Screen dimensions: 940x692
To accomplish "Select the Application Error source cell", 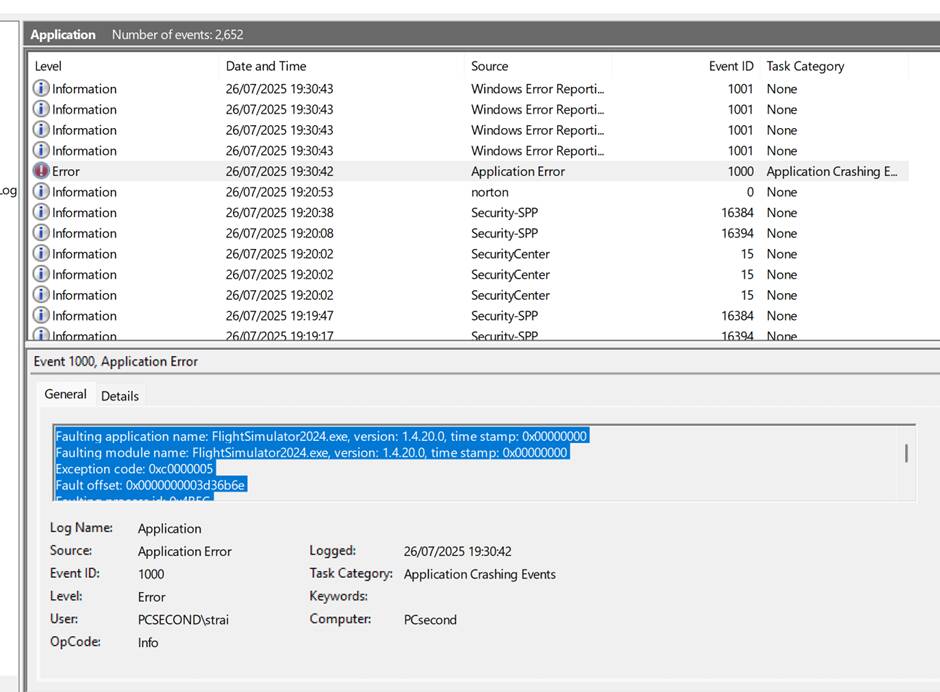I will coord(518,172).
